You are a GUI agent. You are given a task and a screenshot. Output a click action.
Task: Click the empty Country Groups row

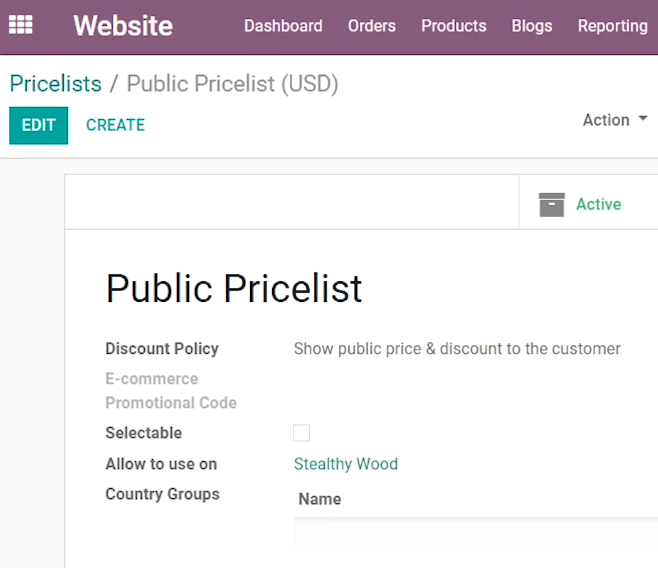(476, 533)
